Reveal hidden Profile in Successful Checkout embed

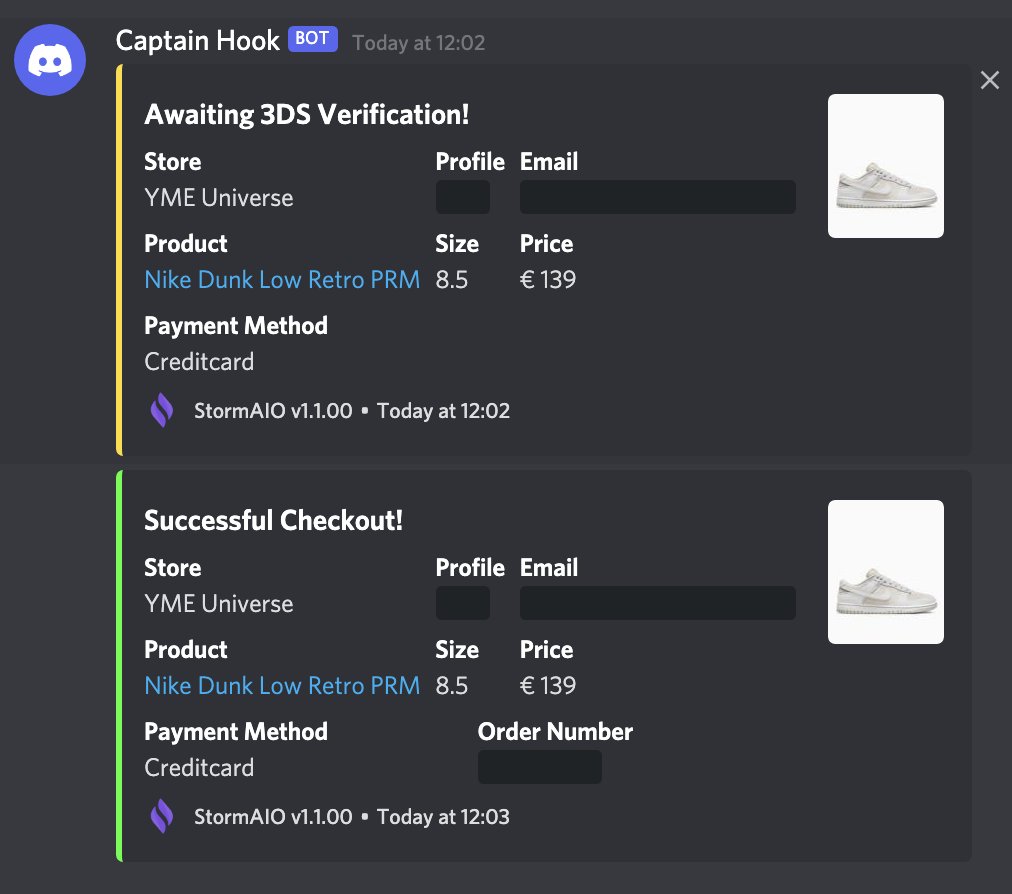[x=463, y=603]
